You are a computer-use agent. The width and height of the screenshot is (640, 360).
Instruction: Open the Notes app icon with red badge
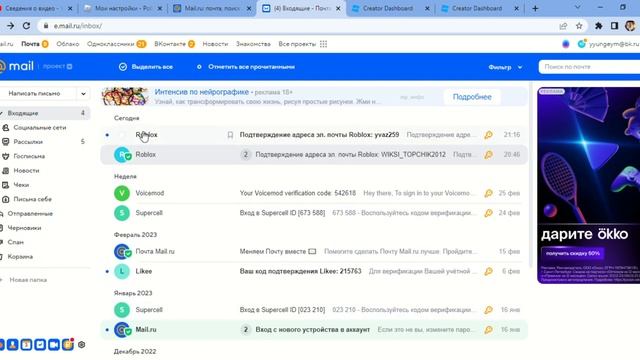pyautogui.click(x=68, y=344)
